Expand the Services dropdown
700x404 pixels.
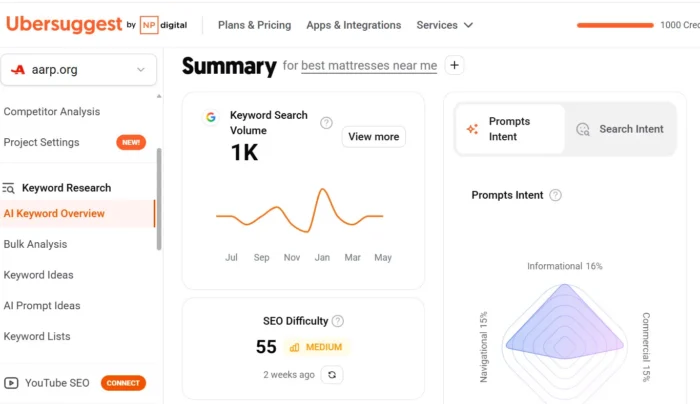coord(444,25)
